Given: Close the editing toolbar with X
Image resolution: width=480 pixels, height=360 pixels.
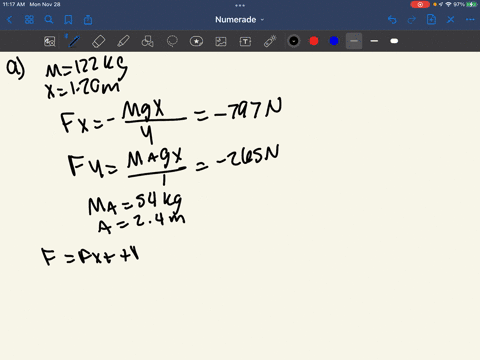Looking at the screenshot, I should (451, 20).
